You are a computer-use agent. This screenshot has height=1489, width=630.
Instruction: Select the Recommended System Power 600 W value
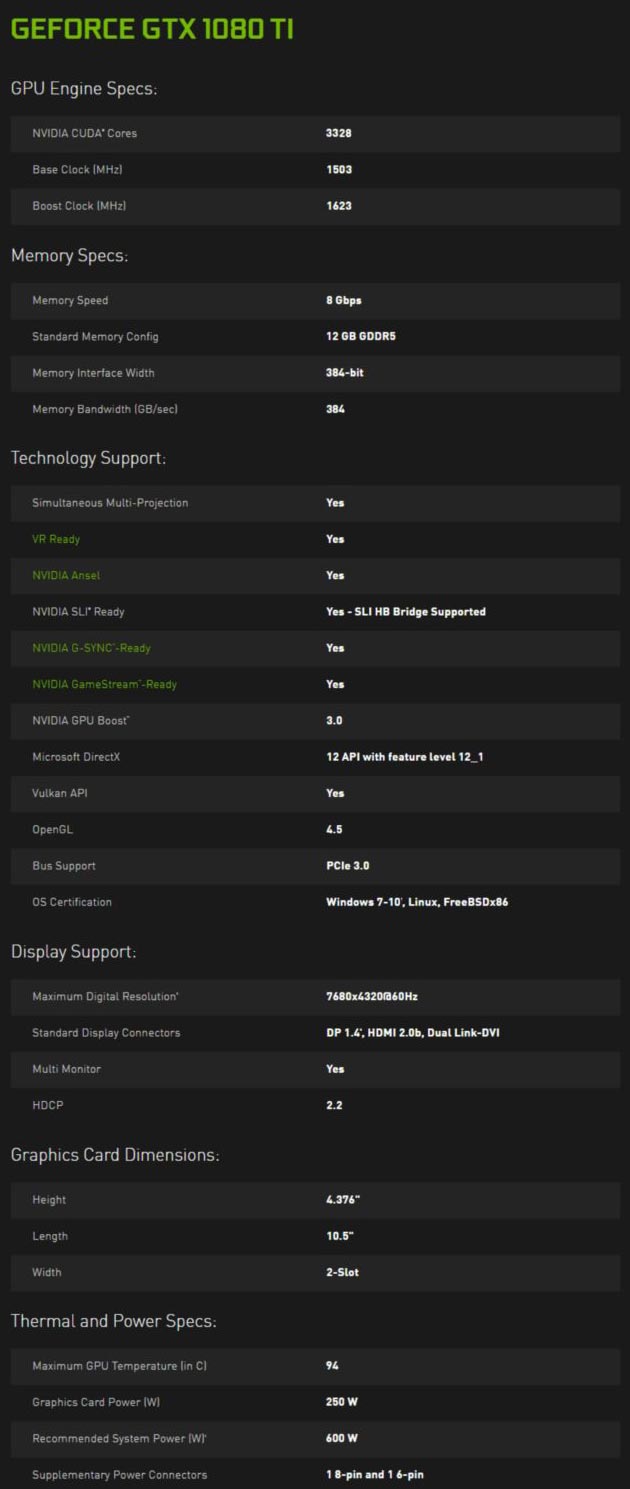pos(342,1438)
